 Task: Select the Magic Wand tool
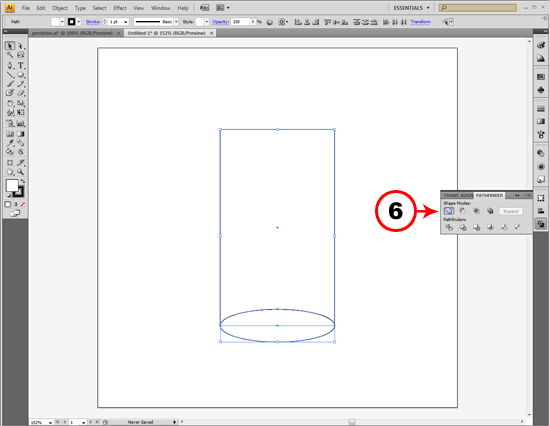tap(10, 55)
